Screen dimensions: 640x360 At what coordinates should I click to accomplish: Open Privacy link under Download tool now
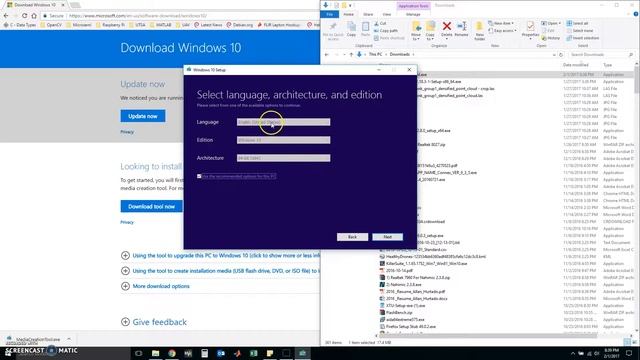(127, 222)
